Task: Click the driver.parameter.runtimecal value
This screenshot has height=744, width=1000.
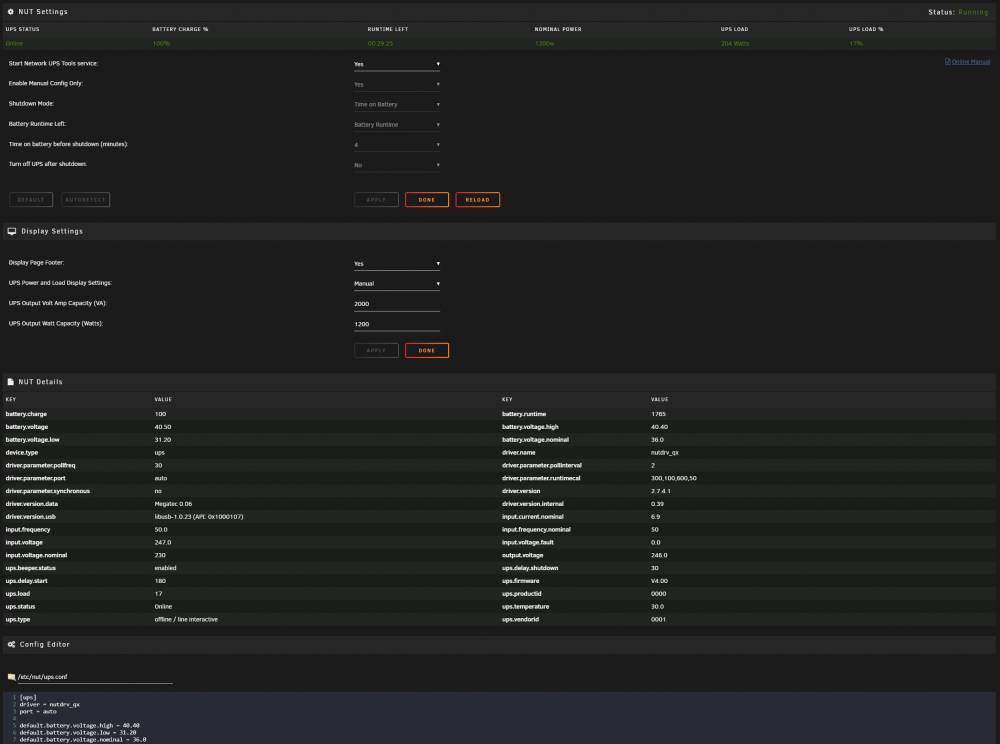Action: pyautogui.click(x=673, y=478)
